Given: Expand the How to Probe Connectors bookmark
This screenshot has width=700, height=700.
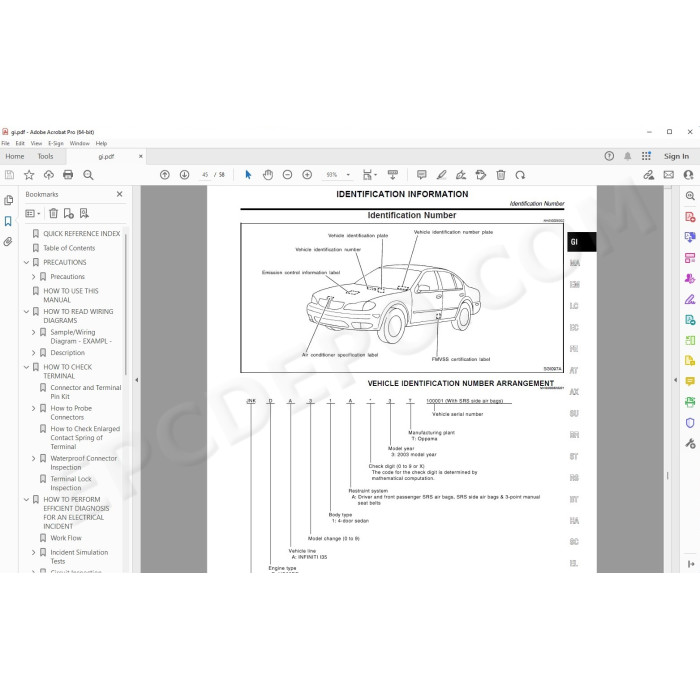Looking at the screenshot, I should click(x=33, y=408).
